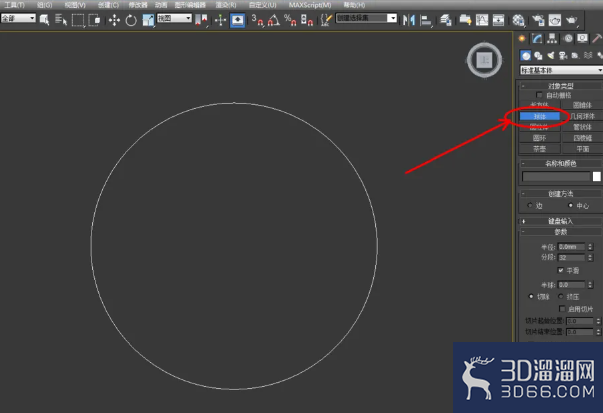Open the Layer Manager icon

click(x=446, y=20)
